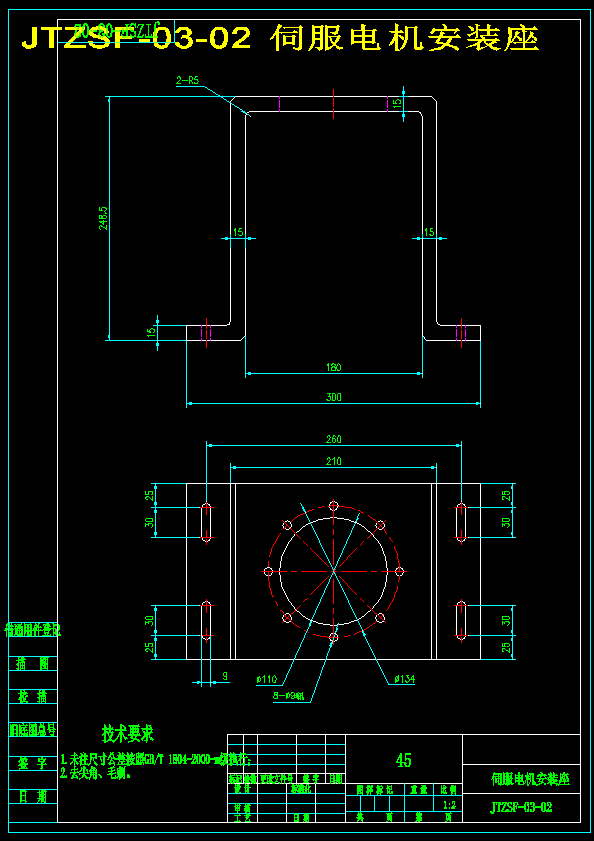Click the 45 material text in title block
The height and width of the screenshot is (841, 594).
point(404,760)
